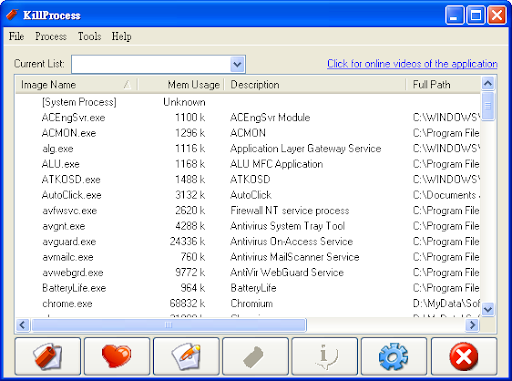The height and width of the screenshot is (381, 512).
Task: Click the dynamite kill process icon button
Action: 48,356
